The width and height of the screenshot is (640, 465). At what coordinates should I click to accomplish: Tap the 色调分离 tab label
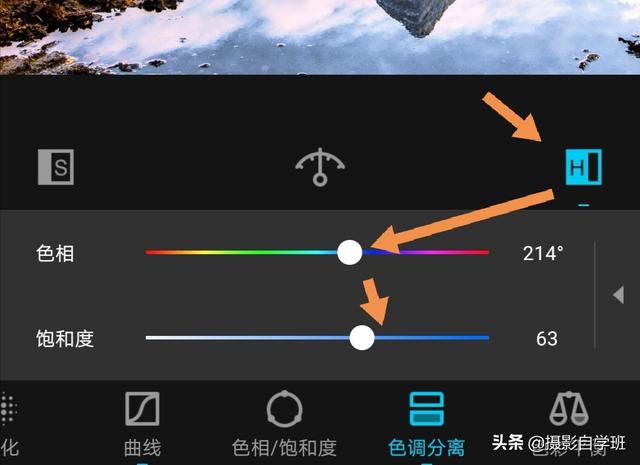pos(427,448)
